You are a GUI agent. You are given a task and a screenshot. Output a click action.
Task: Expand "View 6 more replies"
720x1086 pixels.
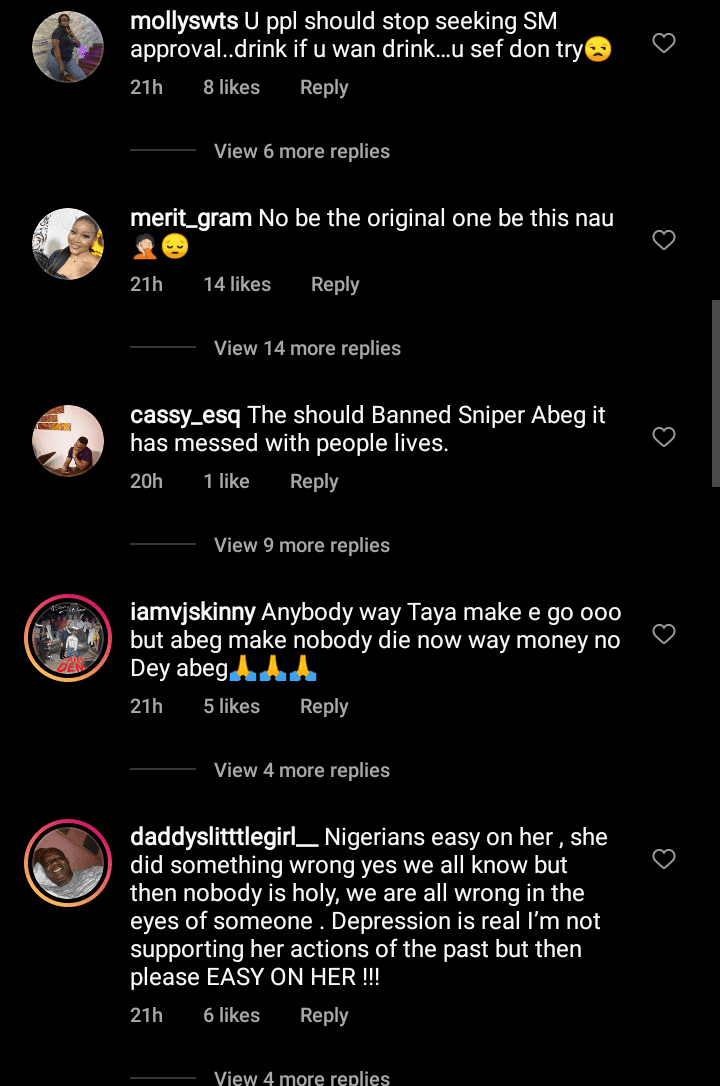pos(302,151)
